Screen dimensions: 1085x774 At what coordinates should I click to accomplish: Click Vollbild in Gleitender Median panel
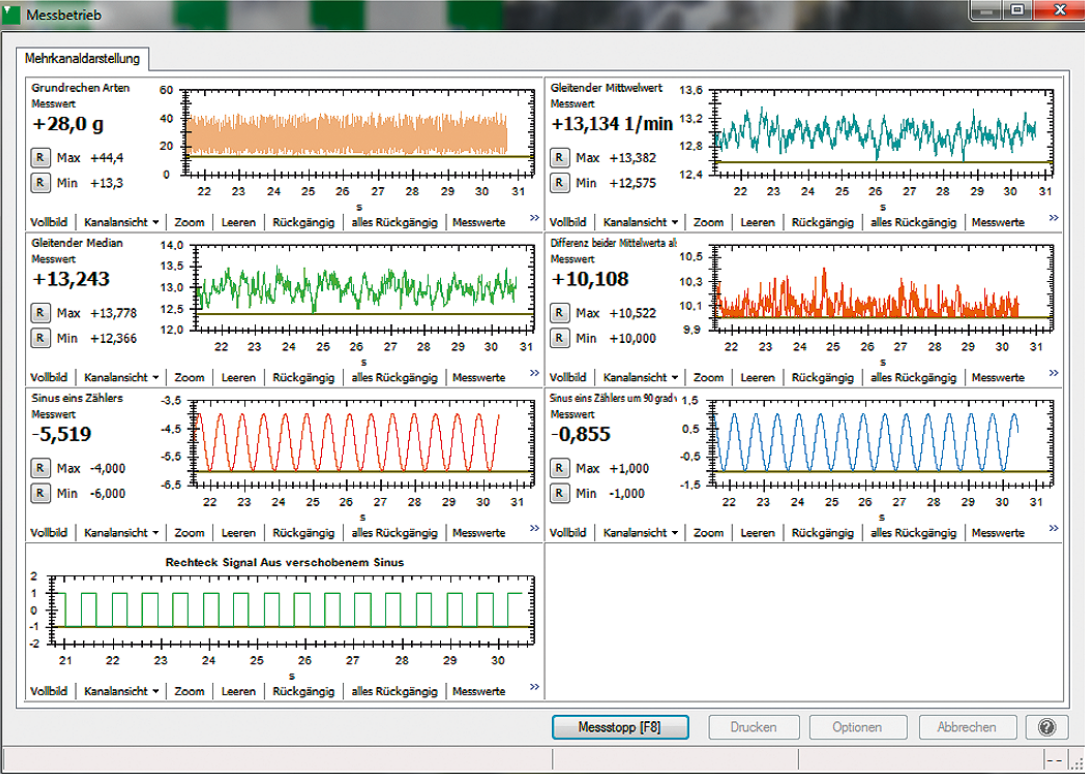pyautogui.click(x=49, y=377)
